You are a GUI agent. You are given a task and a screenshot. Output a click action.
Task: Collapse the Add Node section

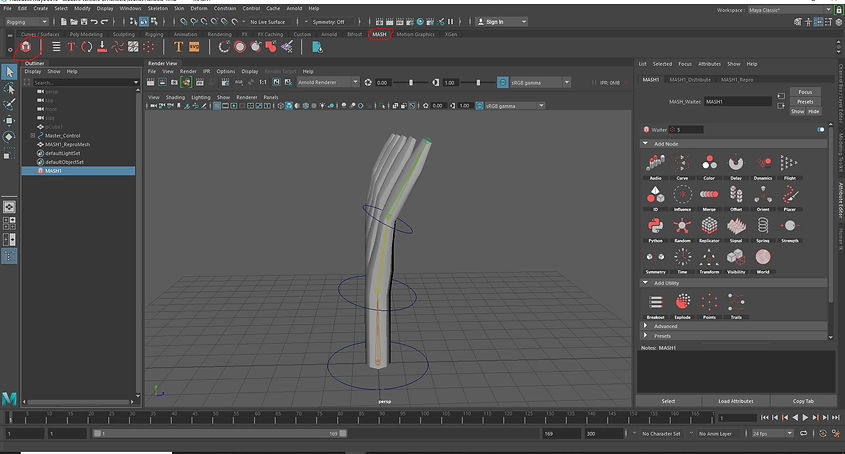point(645,144)
